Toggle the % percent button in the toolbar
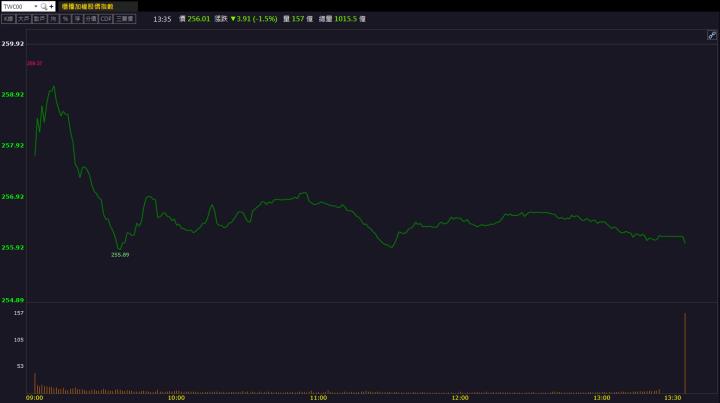 click(x=65, y=19)
